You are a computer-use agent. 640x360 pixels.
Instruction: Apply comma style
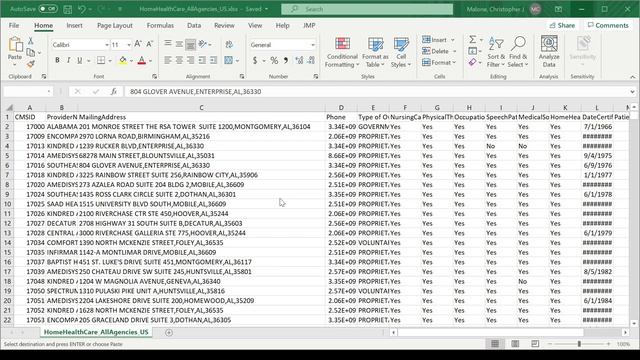tap(286, 60)
